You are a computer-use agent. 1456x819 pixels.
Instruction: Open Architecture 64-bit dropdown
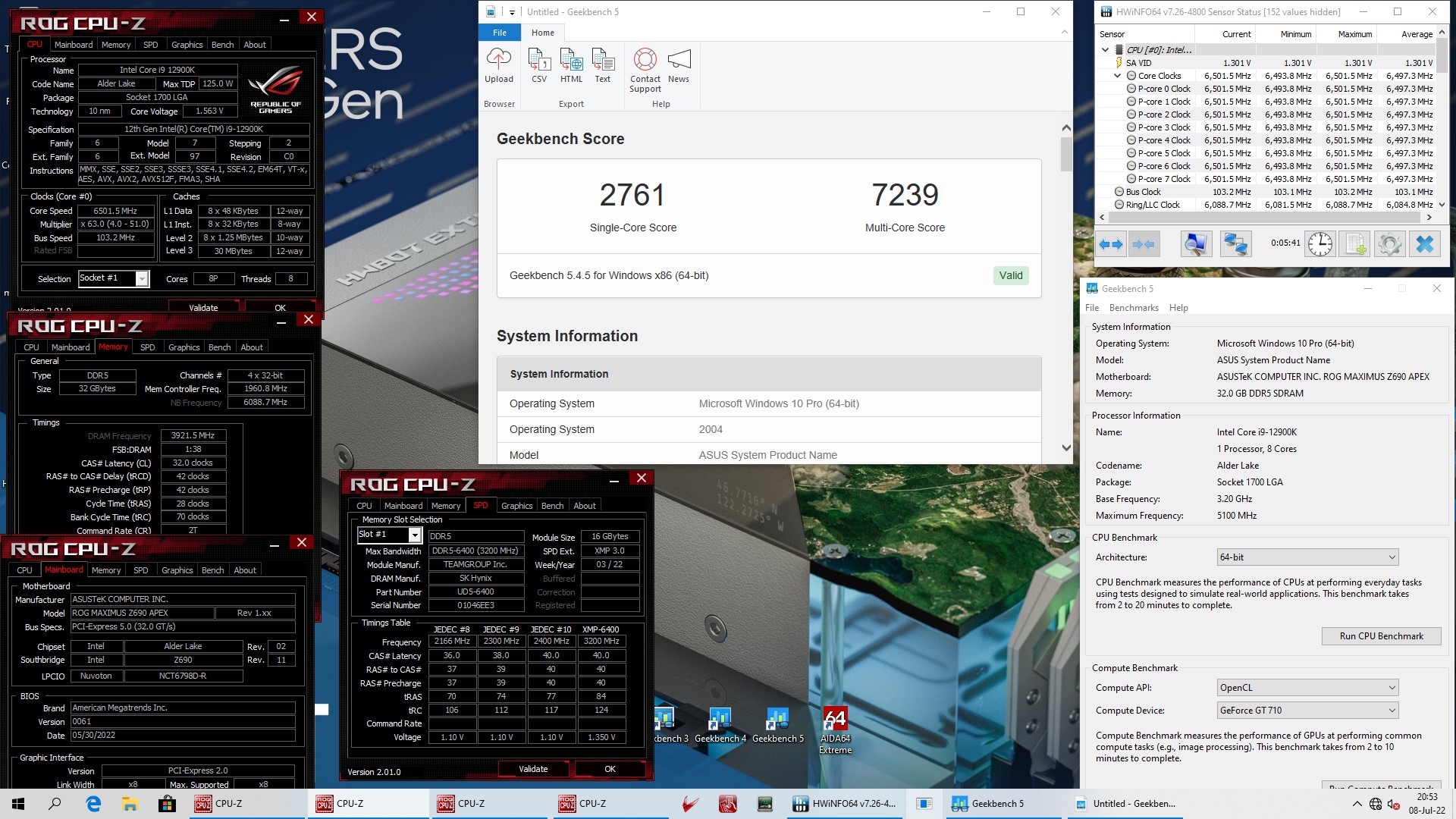pyautogui.click(x=1307, y=557)
